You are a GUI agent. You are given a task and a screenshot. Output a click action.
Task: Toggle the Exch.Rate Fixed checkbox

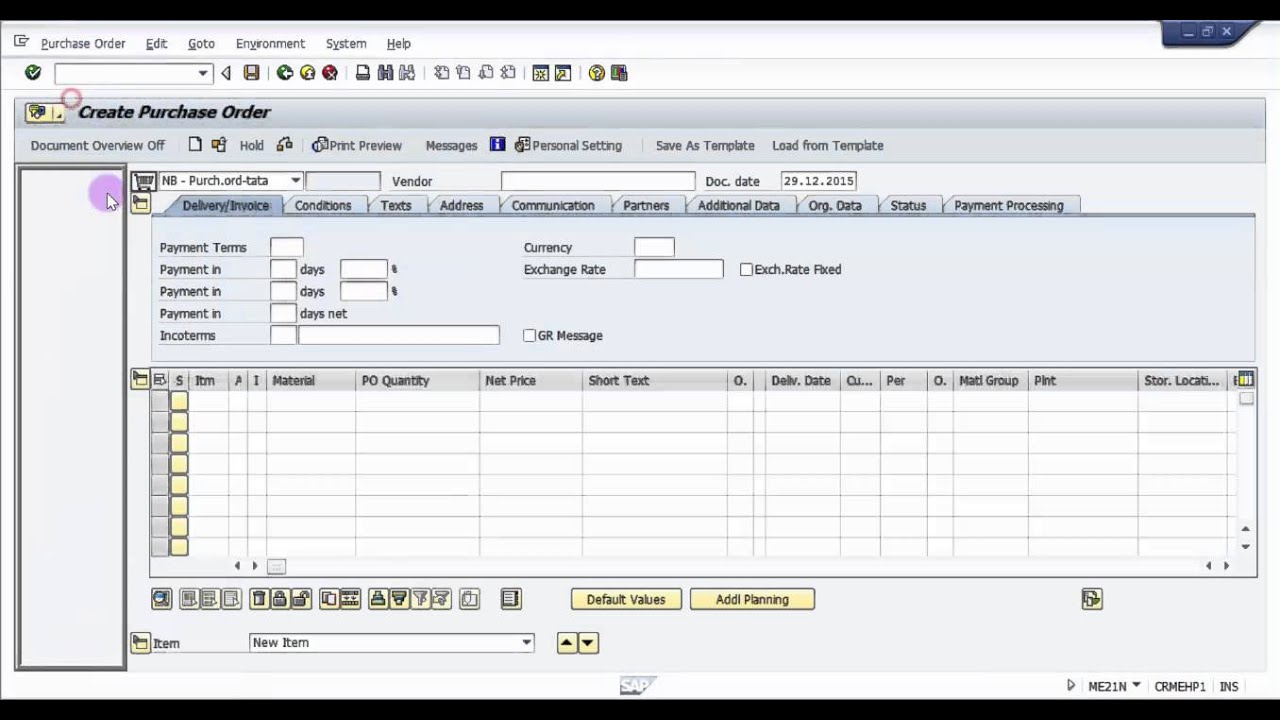746,270
